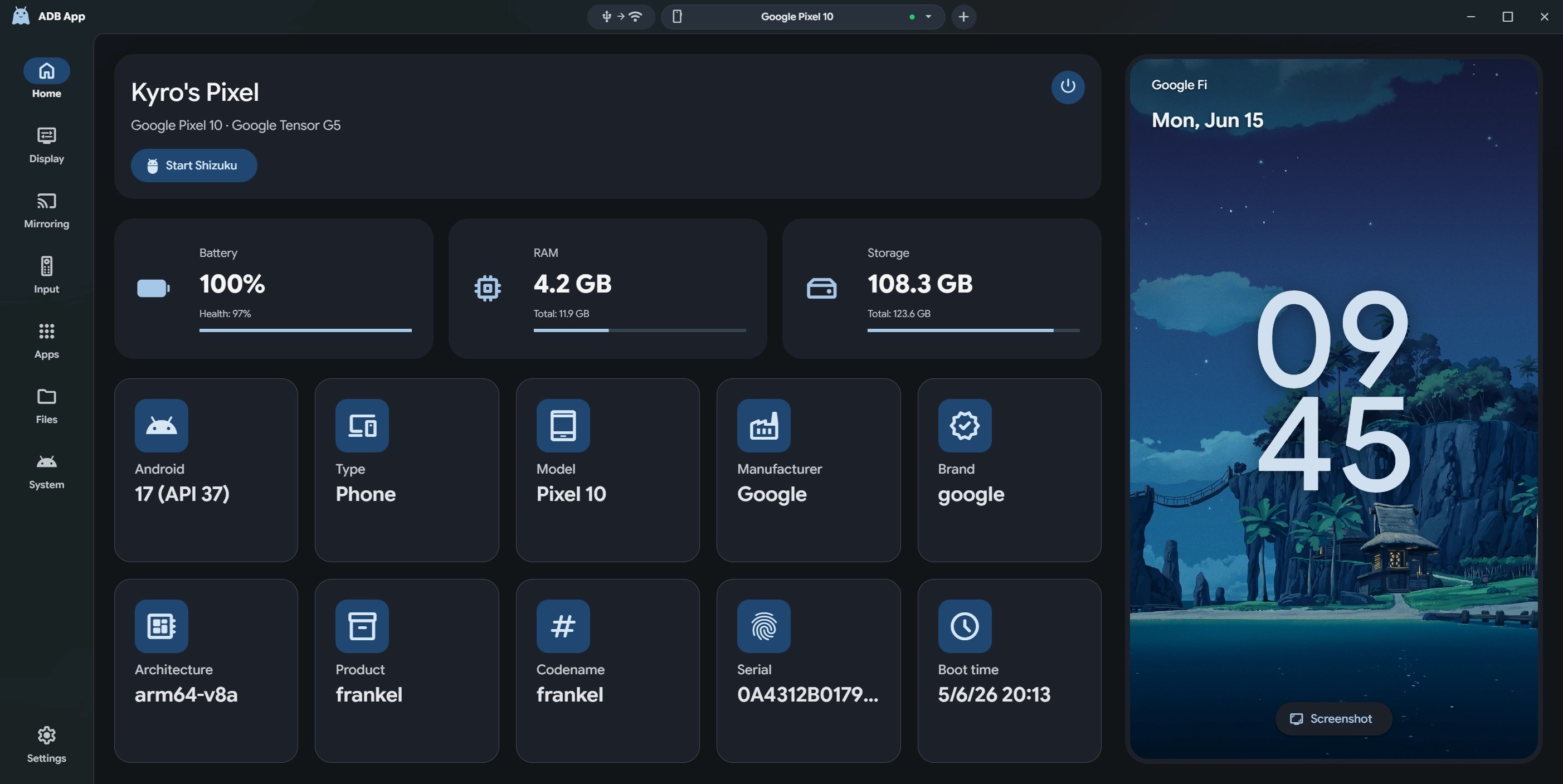This screenshot has height=784, width=1563.
Task: Open the Display section in the sidebar
Action: tap(47, 145)
